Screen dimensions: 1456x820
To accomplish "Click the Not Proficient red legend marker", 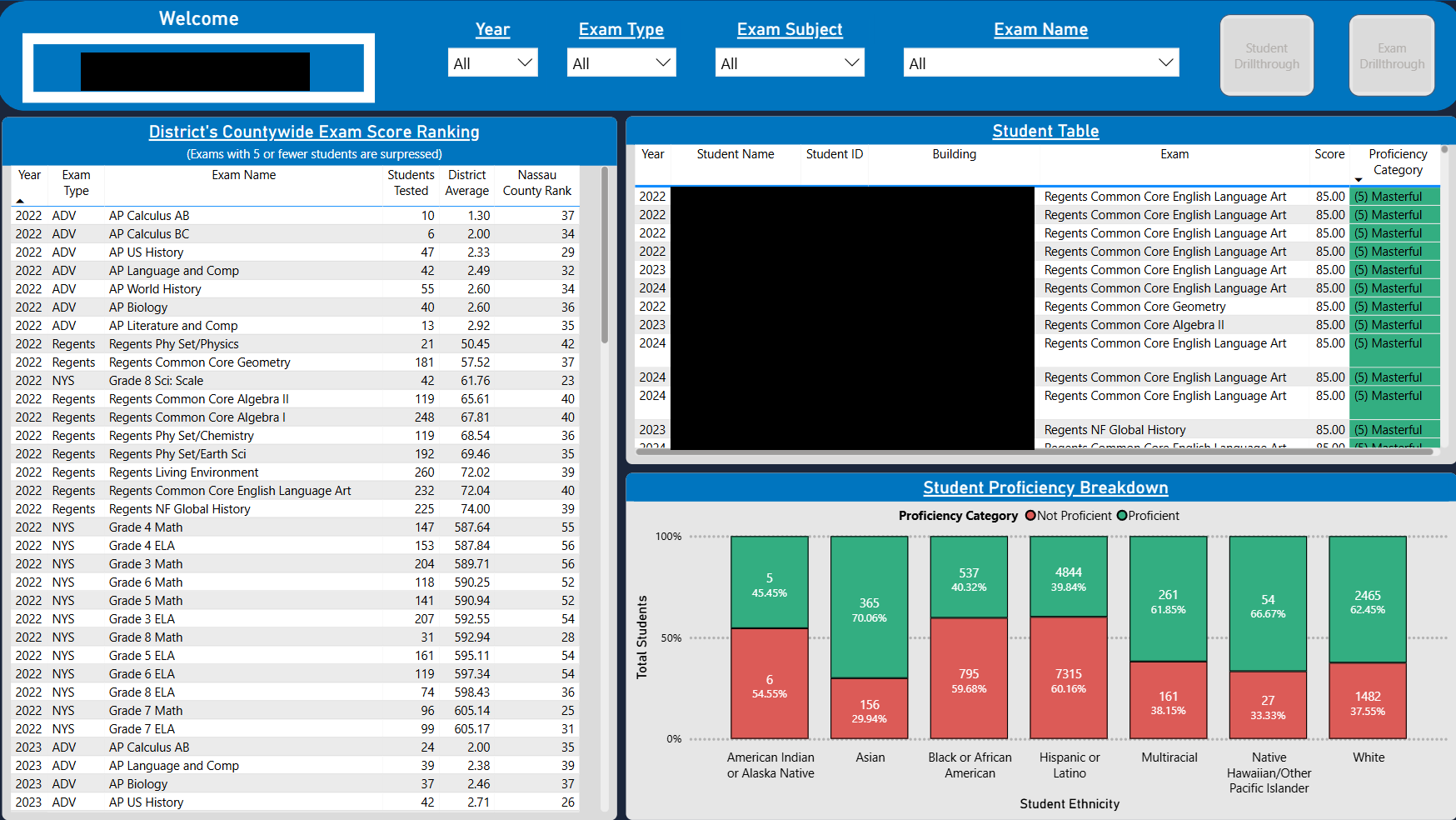I will coord(1030,516).
